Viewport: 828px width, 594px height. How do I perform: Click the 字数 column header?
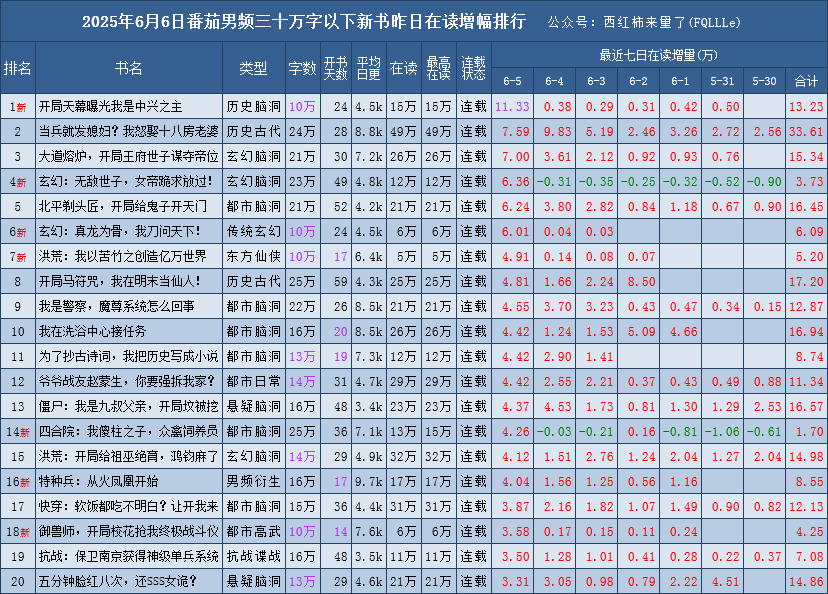click(303, 68)
